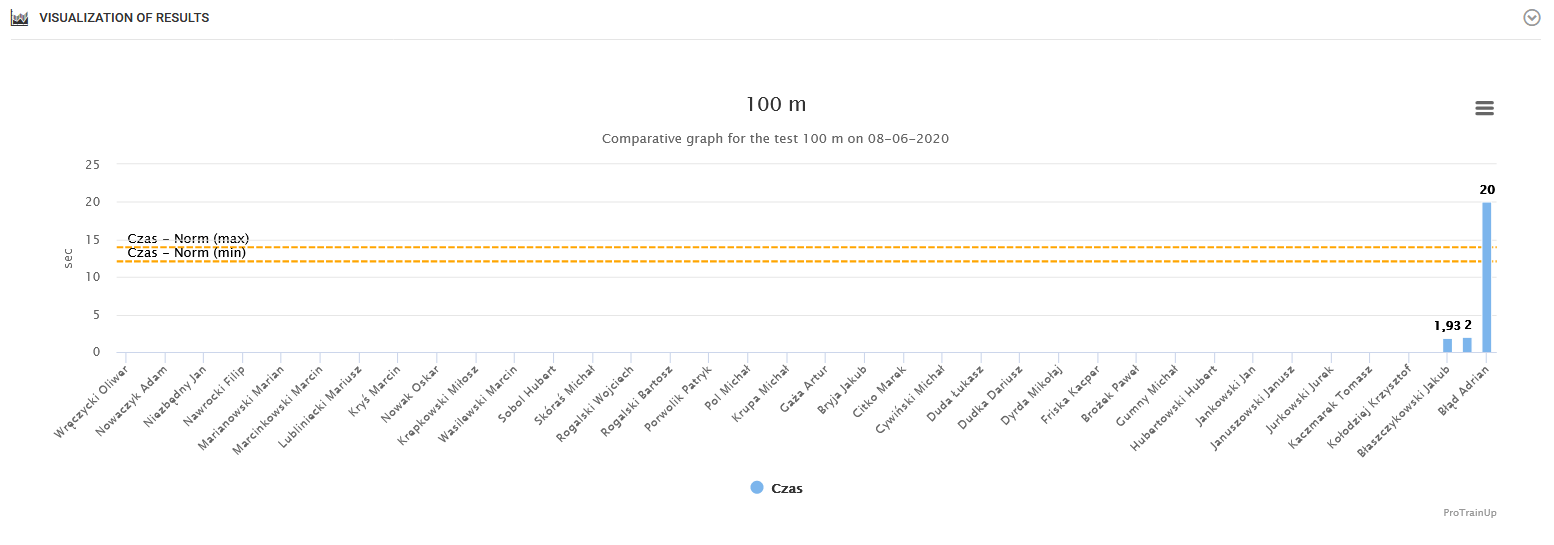The image size is (1554, 545).
Task: Collapse the Visualization of Results panel
Action: pyautogui.click(x=1531, y=18)
